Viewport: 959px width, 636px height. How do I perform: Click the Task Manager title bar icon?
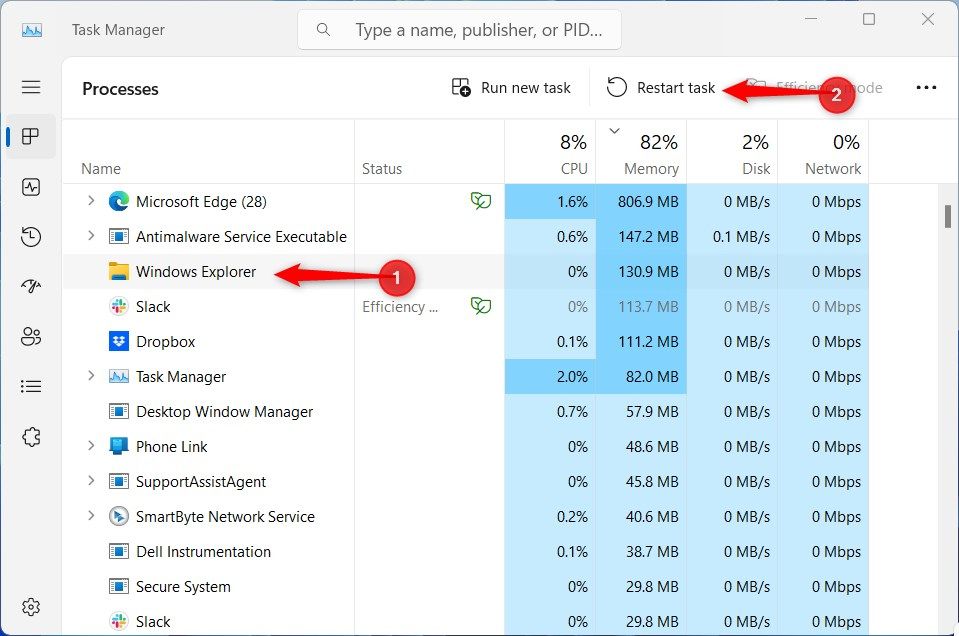click(x=32, y=30)
